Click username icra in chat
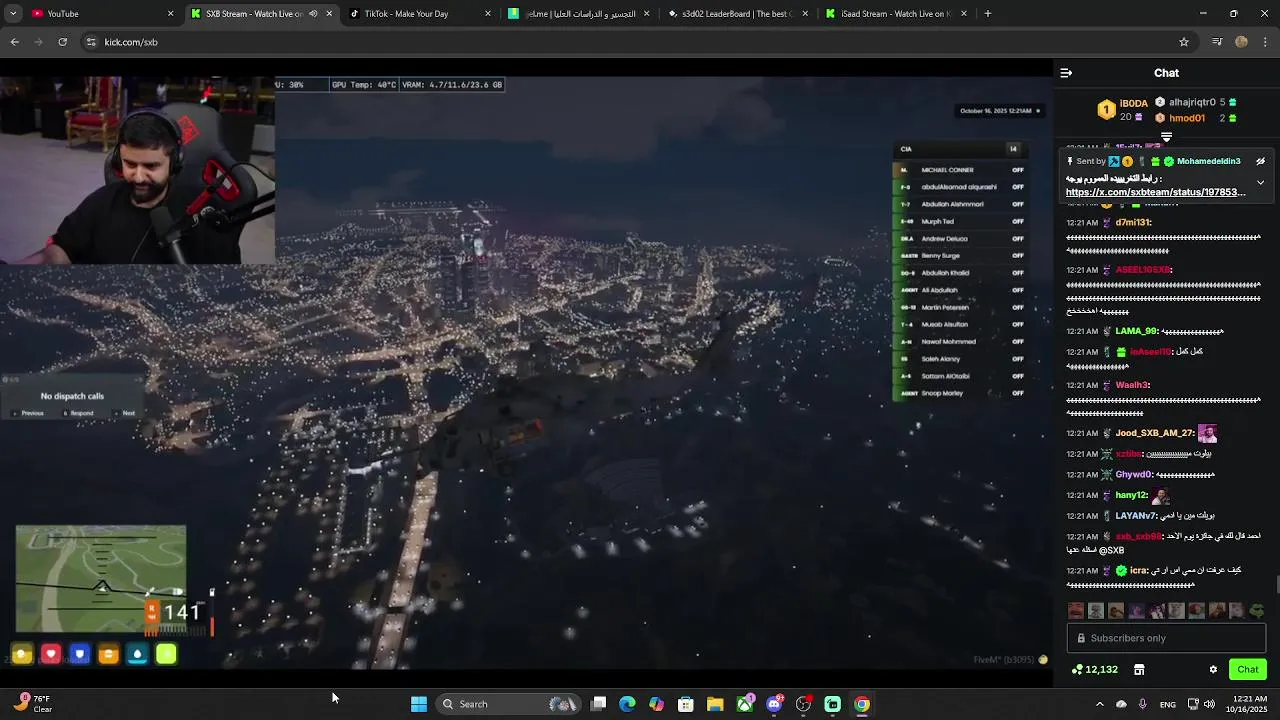 click(1138, 570)
